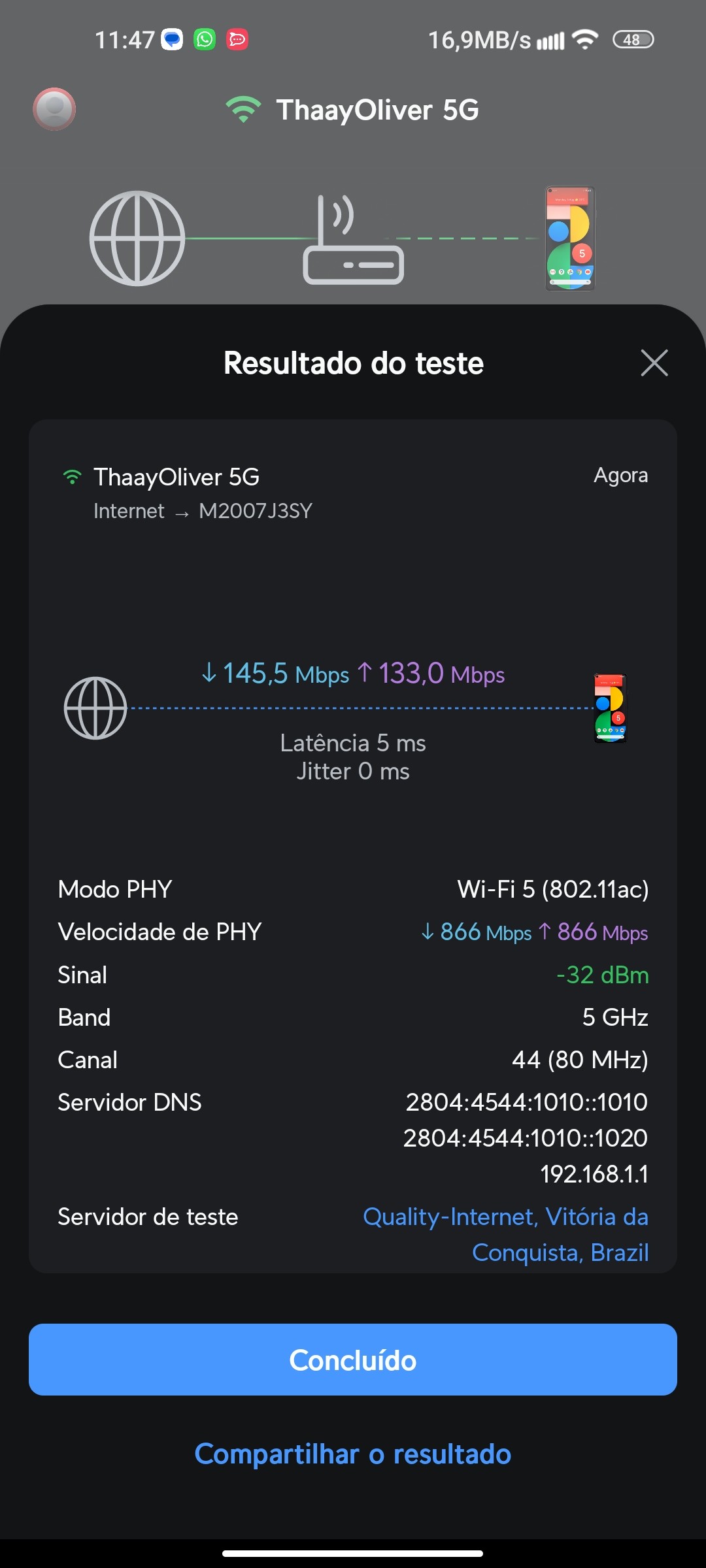706x1568 pixels.
Task: Tap Compartilhar o resultado link
Action: (353, 1454)
